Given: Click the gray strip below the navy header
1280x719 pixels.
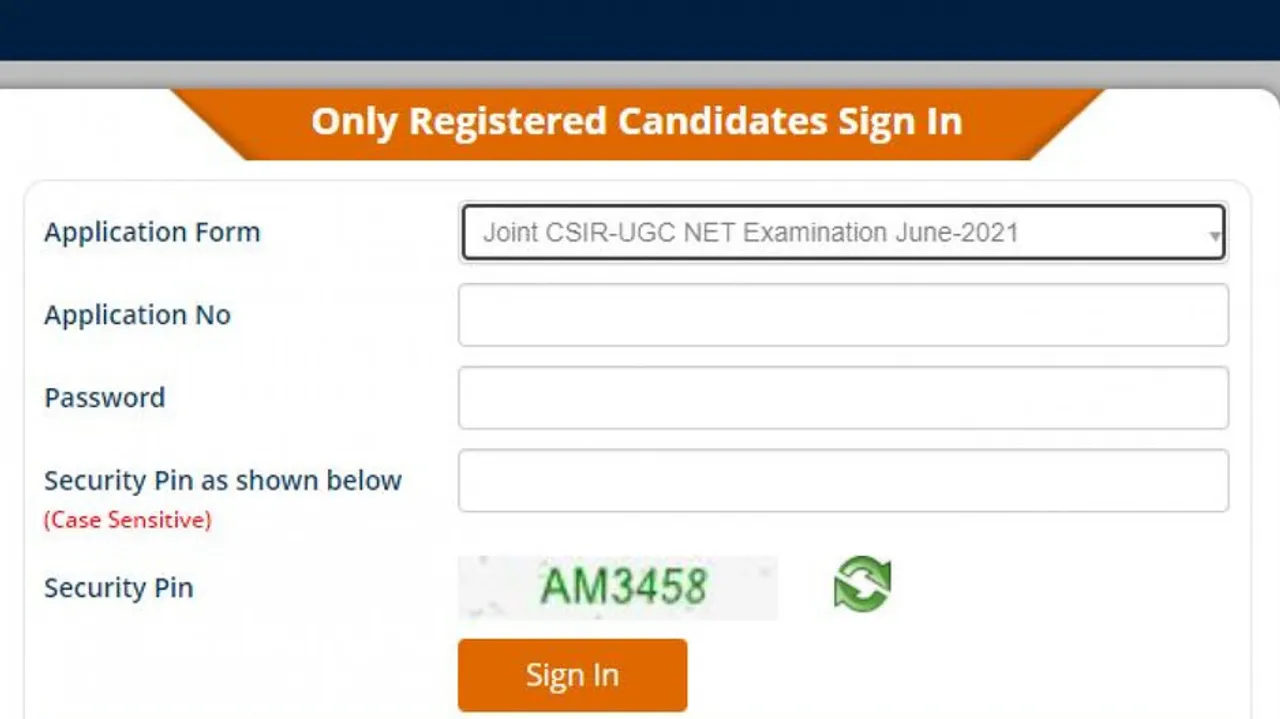Looking at the screenshot, I should pos(640,75).
